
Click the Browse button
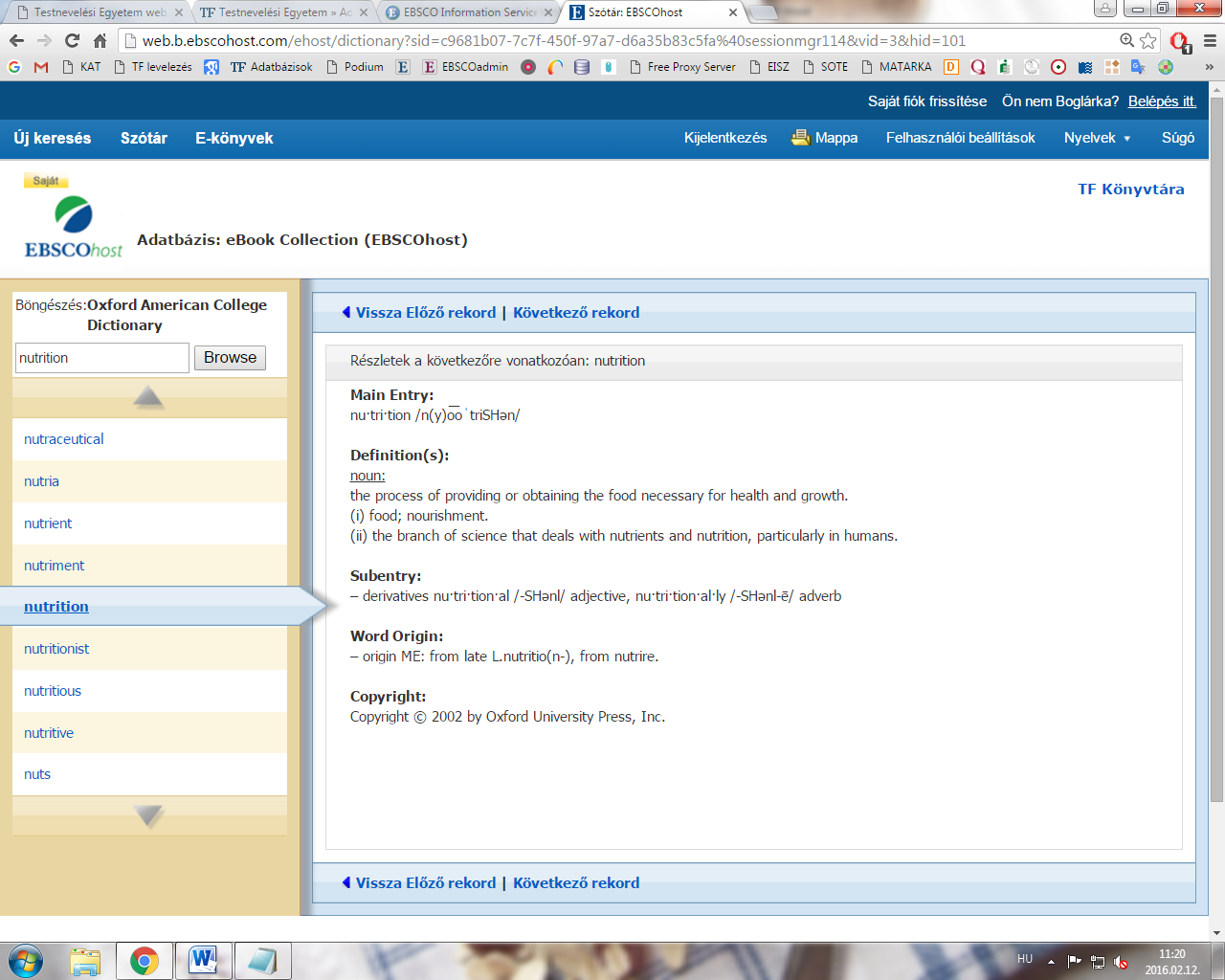point(230,358)
